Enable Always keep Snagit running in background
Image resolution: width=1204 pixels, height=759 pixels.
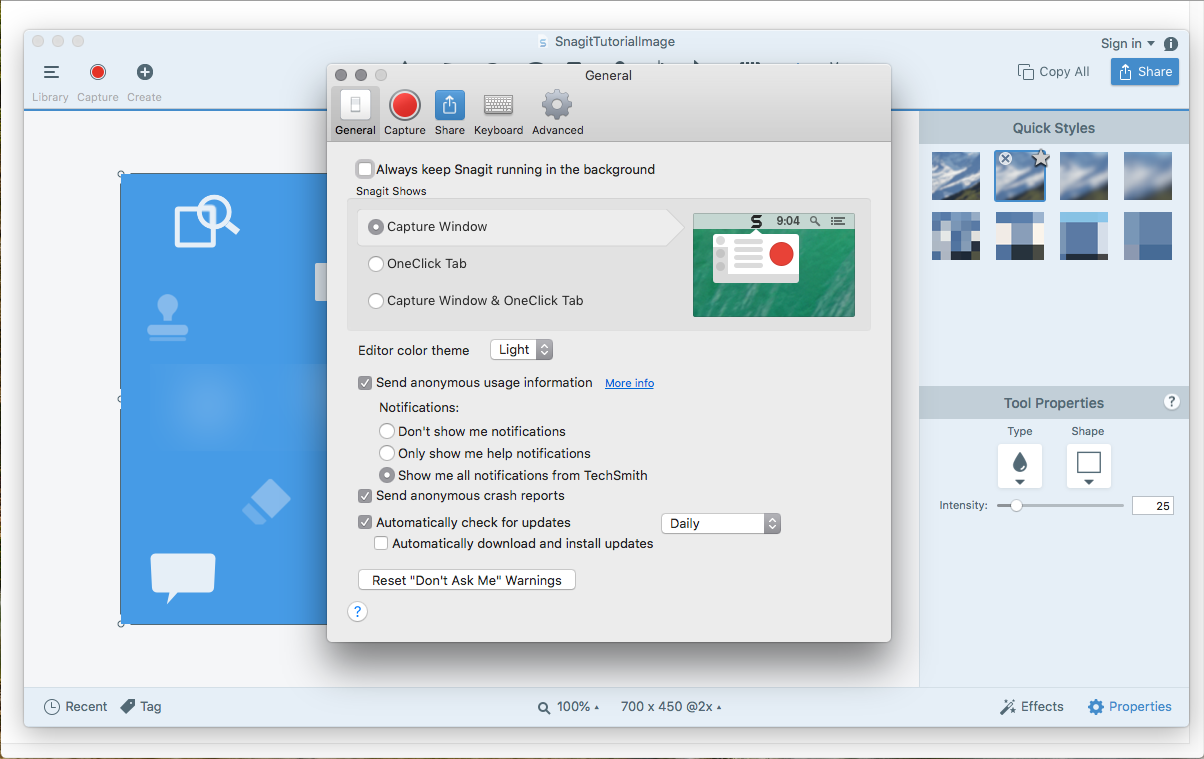365,170
